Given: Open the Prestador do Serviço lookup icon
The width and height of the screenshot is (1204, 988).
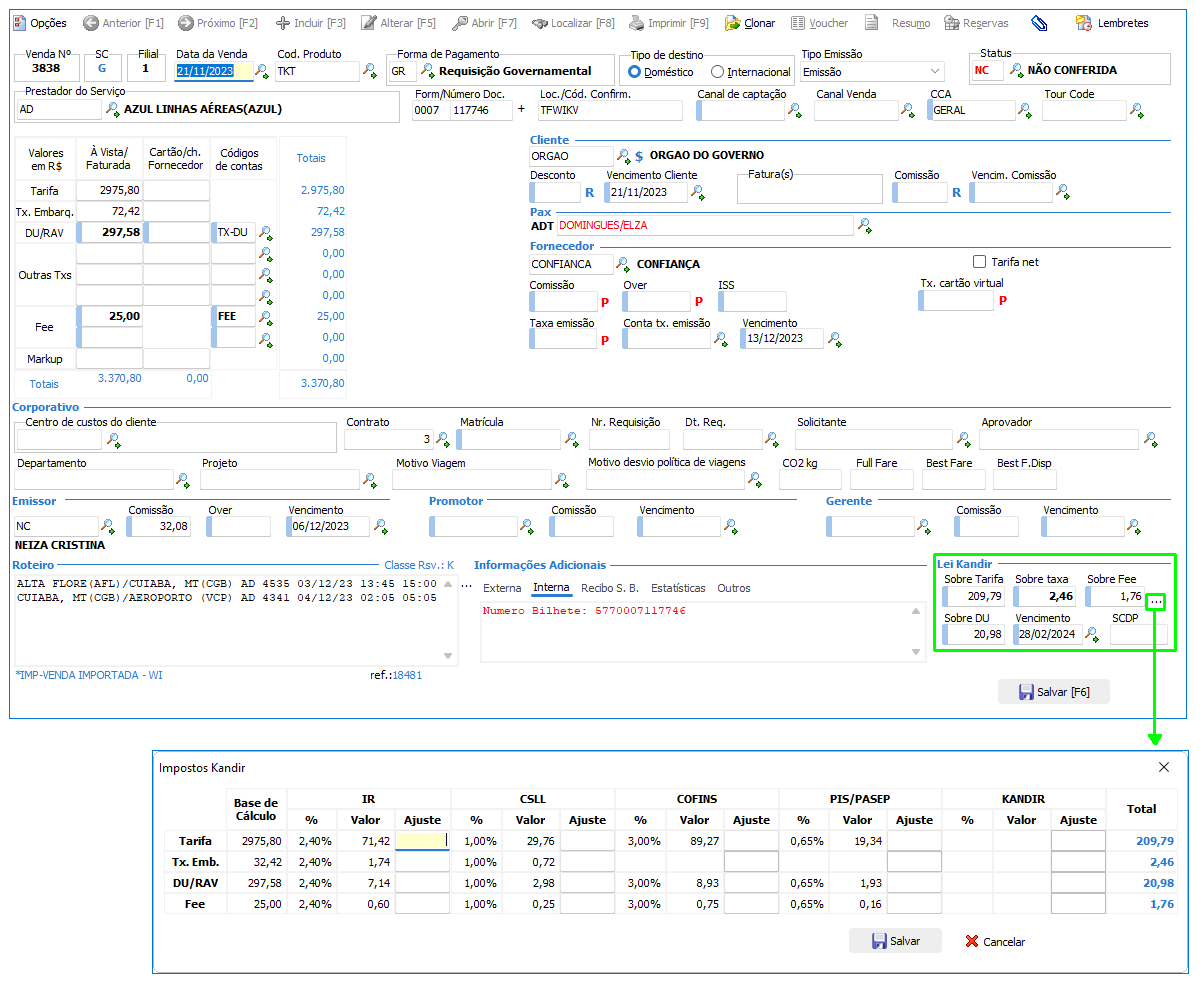Looking at the screenshot, I should pos(112,110).
